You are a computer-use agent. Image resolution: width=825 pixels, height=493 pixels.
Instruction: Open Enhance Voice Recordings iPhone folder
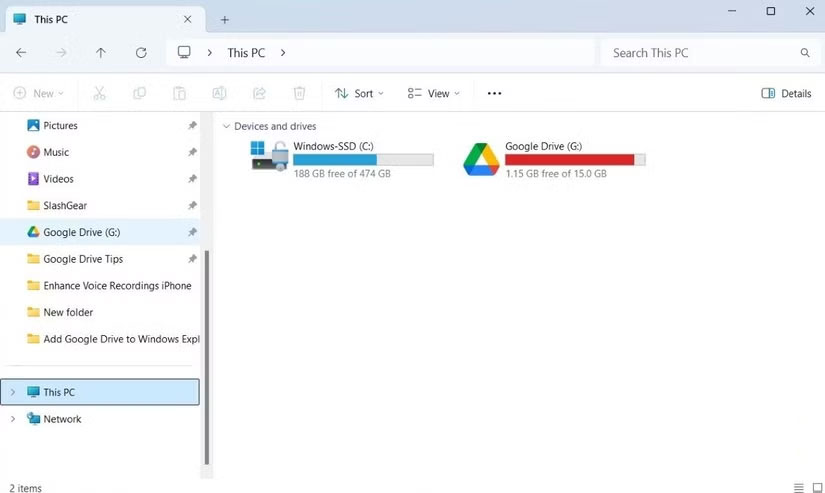(x=117, y=286)
